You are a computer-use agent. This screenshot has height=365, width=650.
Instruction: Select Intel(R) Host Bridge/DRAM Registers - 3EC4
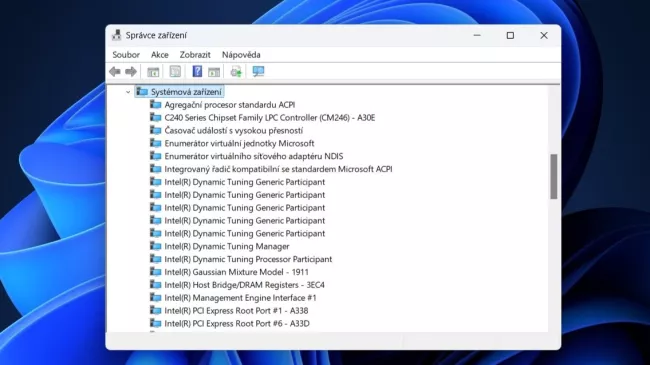coord(245,285)
